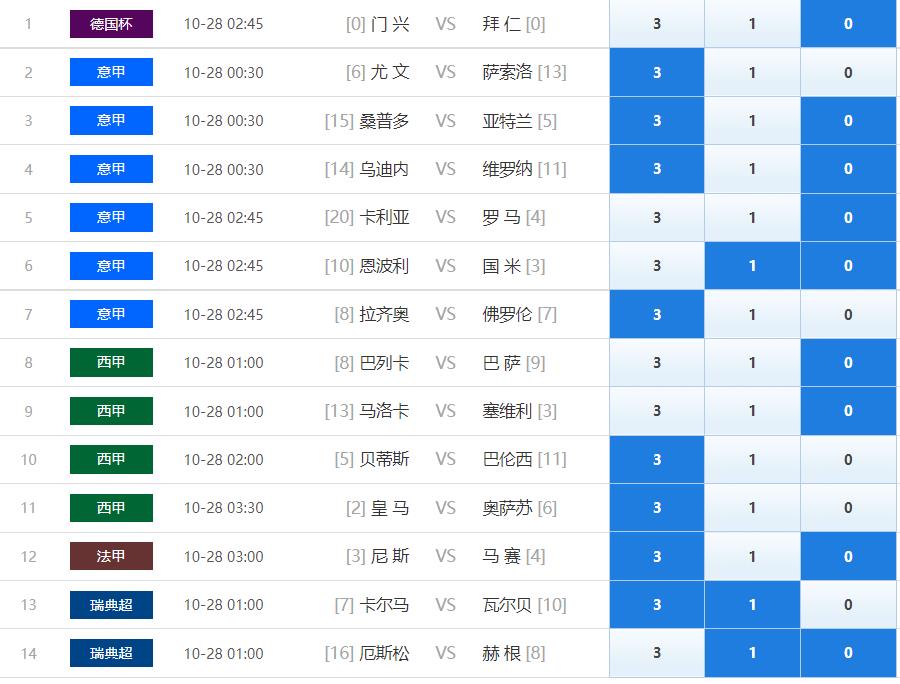Click team name 贝蒂斯
900x684 pixels.
pos(384,459)
